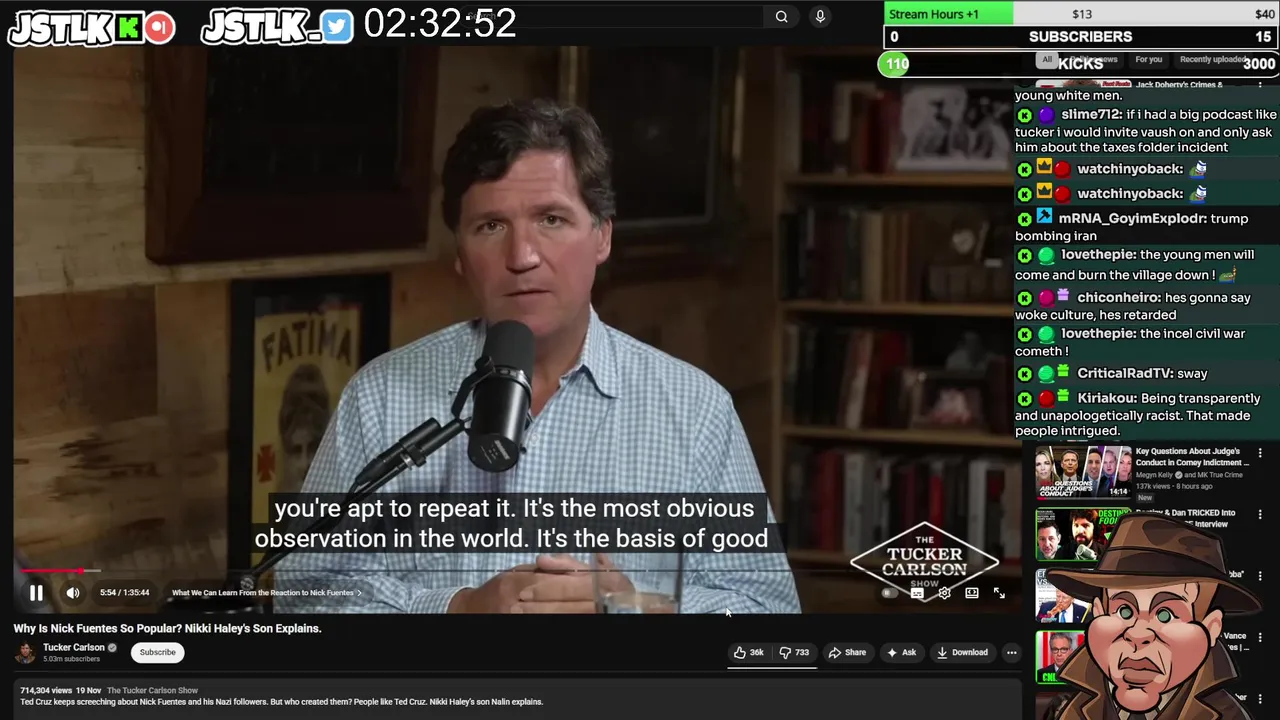Click chat username 'slime712'
1280x720 pixels.
(x=1091, y=115)
